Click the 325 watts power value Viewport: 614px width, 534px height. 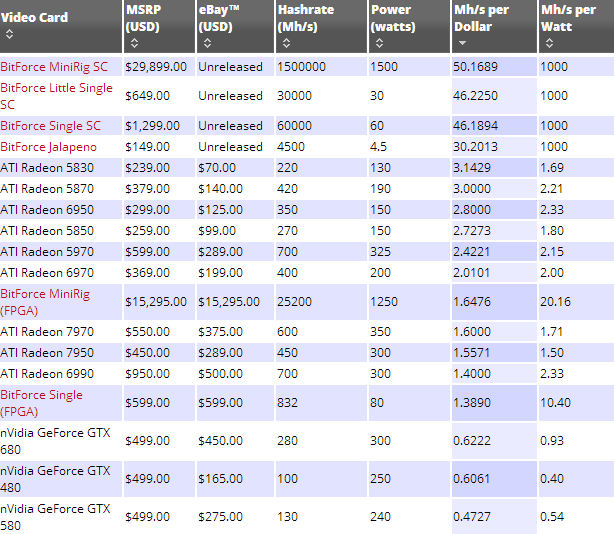coord(381,252)
